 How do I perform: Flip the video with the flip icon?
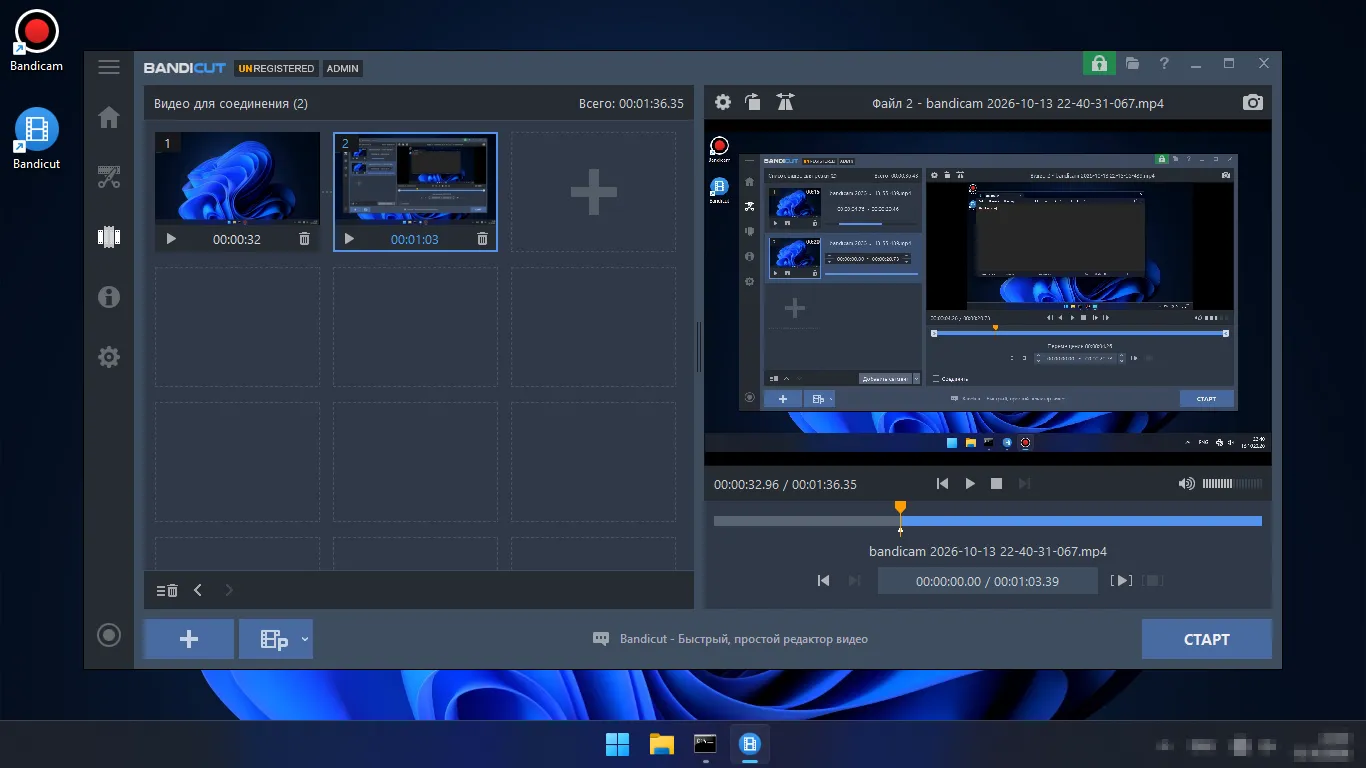[x=785, y=102]
